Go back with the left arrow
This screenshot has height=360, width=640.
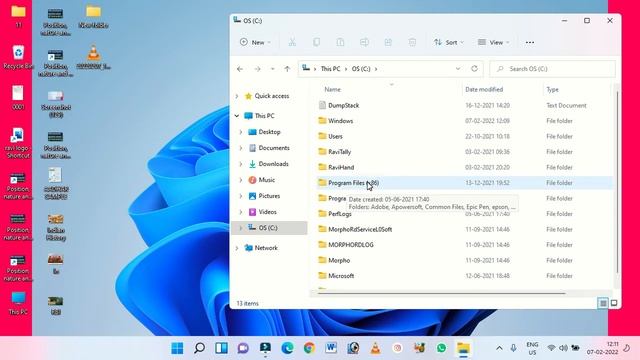240,69
